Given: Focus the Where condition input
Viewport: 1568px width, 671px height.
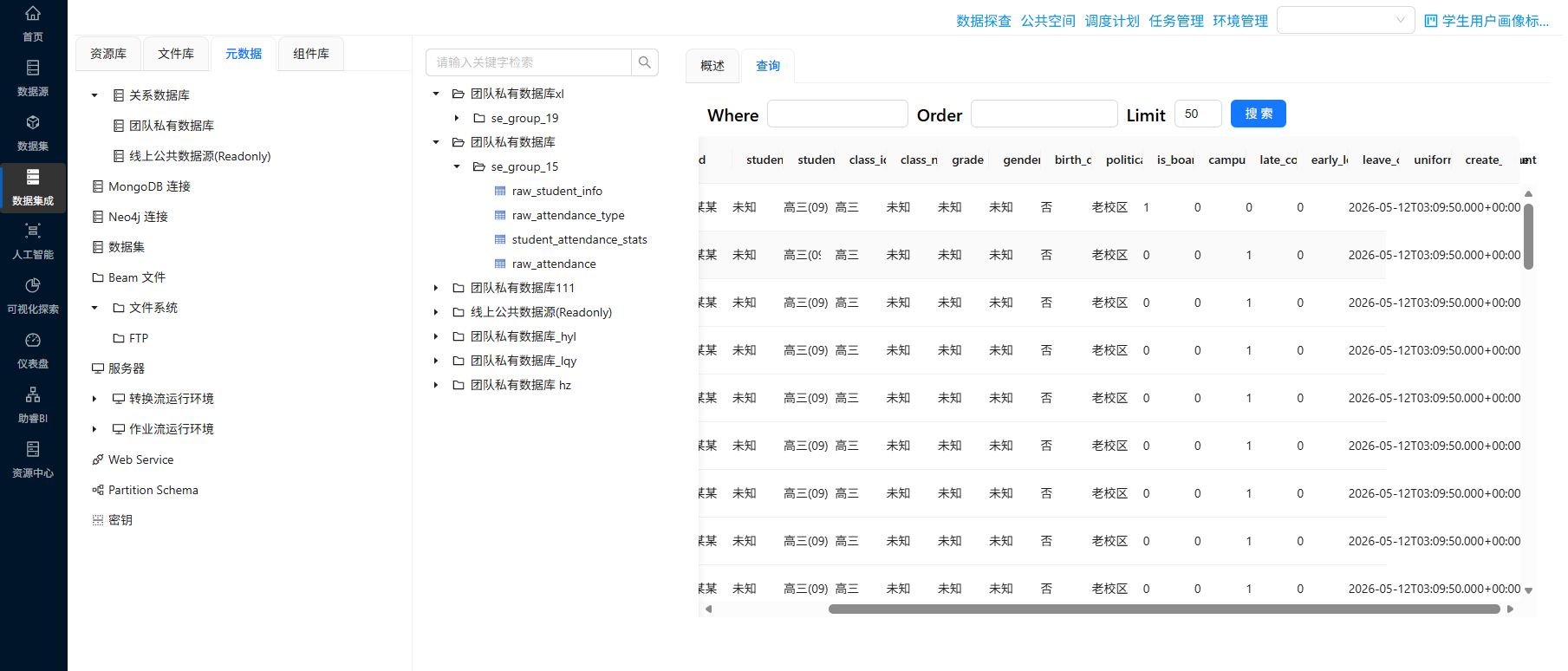Looking at the screenshot, I should [837, 114].
